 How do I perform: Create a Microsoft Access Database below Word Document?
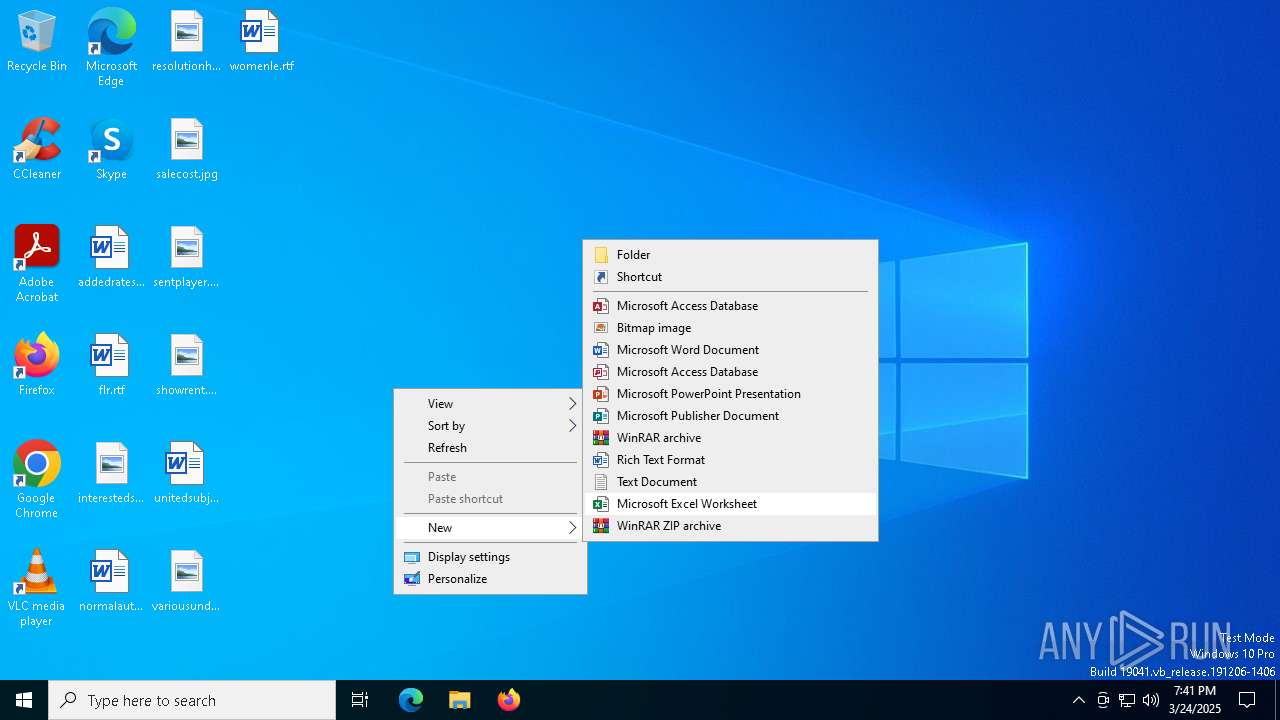coord(730,372)
